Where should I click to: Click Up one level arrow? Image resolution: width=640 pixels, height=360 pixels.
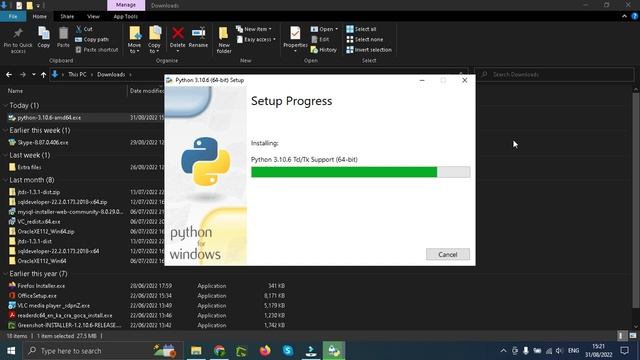43,75
